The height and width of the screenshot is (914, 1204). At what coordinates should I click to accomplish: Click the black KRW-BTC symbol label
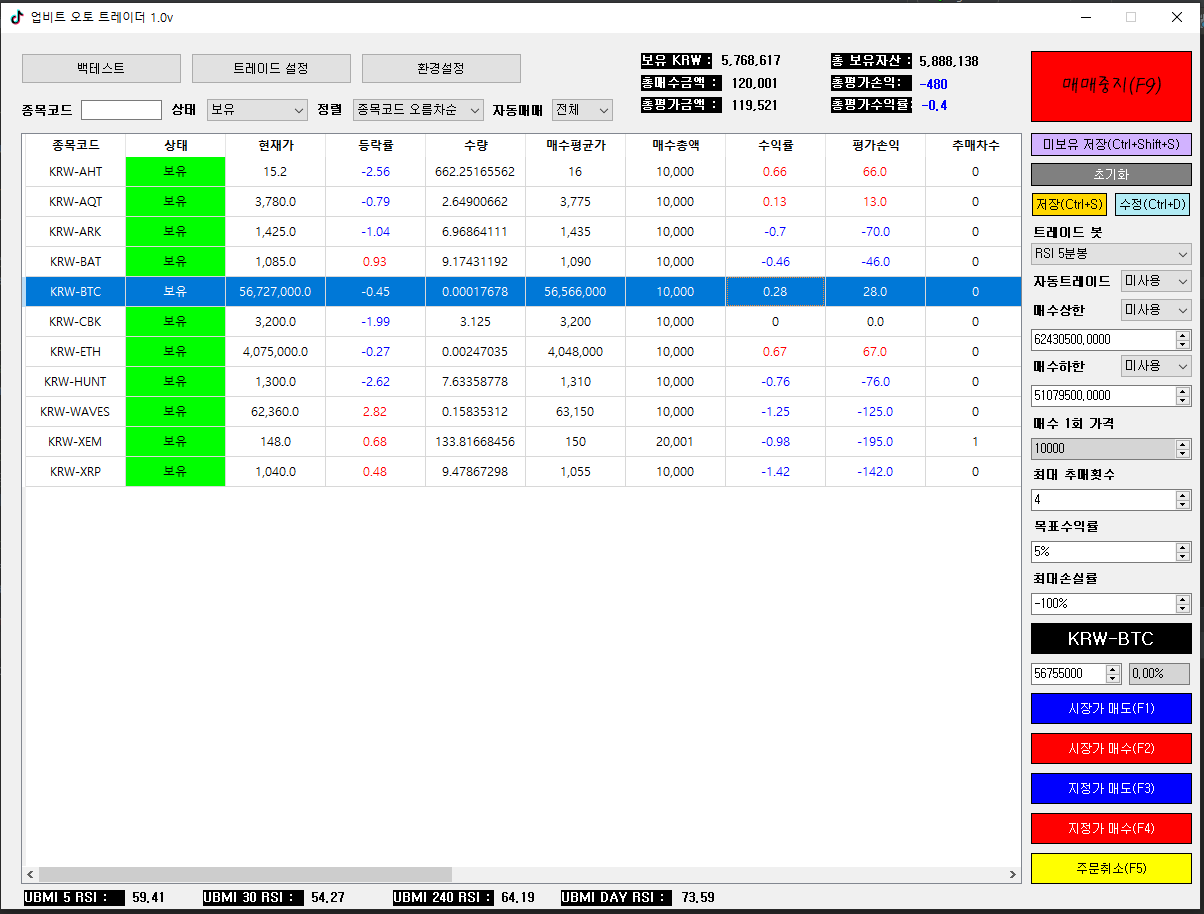click(1111, 639)
